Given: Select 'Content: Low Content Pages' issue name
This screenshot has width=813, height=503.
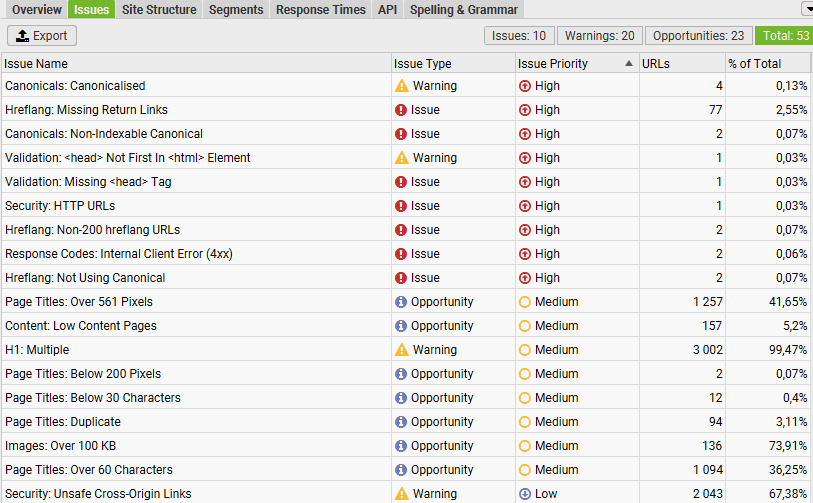Looking at the screenshot, I should (81, 326).
